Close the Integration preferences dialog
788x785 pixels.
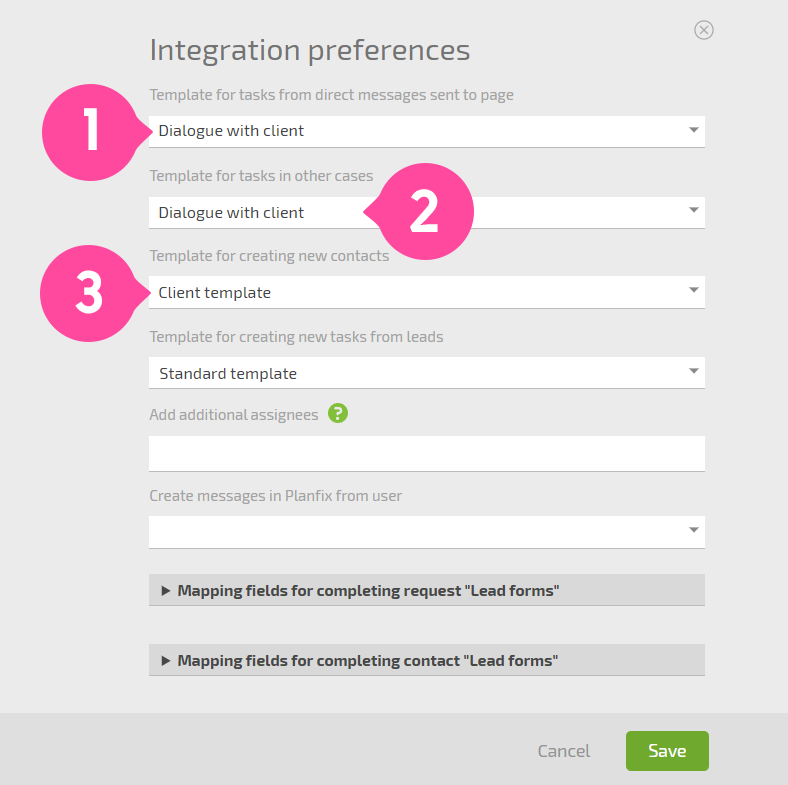point(704,30)
